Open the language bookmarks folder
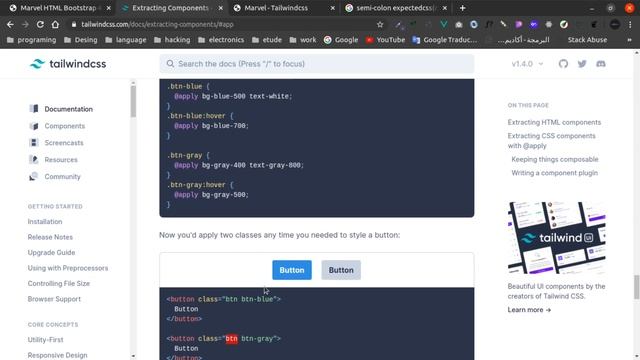Screen dimensions: 640x360 tap(126, 40)
